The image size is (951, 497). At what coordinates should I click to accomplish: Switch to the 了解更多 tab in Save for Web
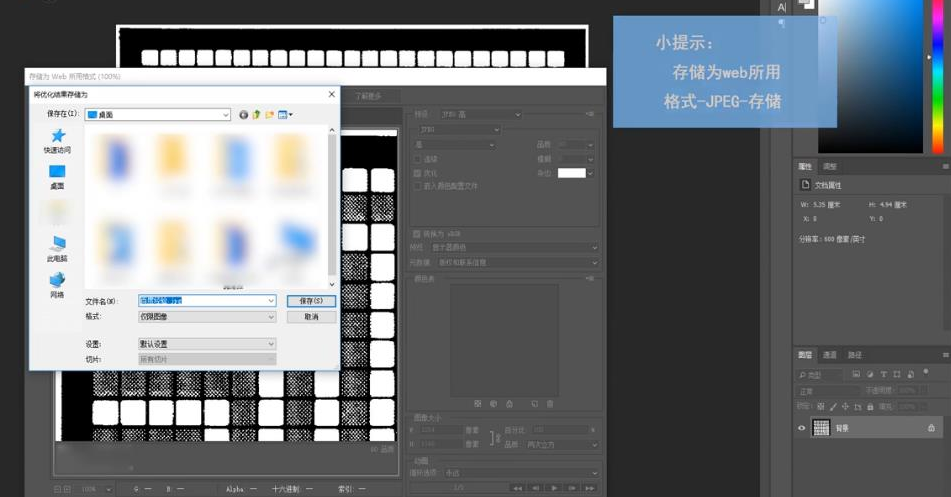click(x=368, y=96)
